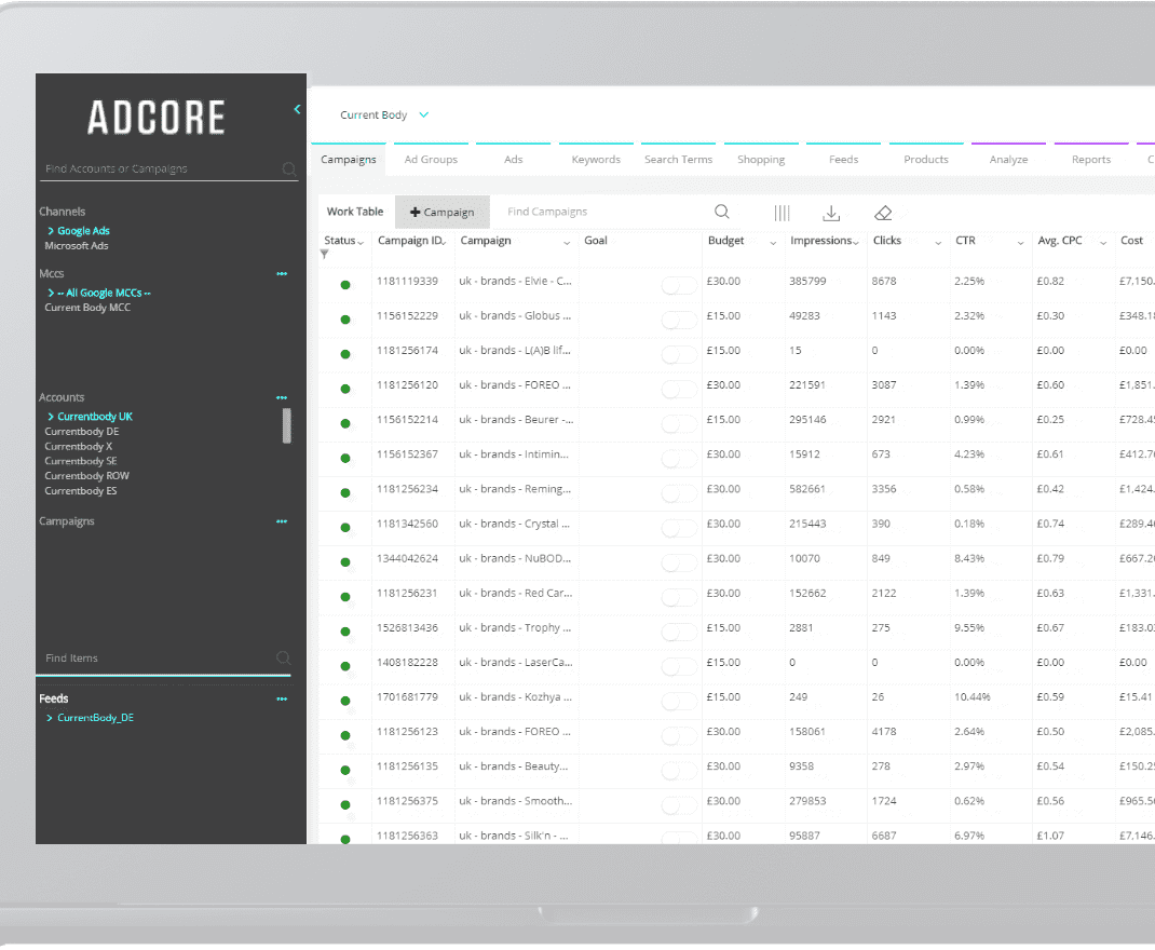Collapse the sidebar with the cyan arrow
1155x950 pixels.
297,109
